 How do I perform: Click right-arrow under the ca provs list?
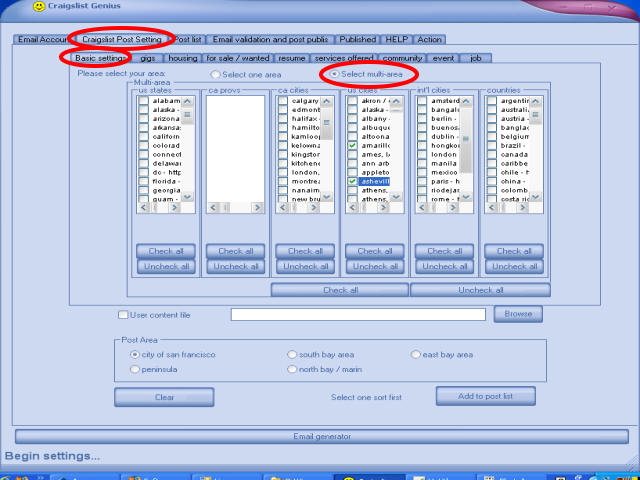point(258,208)
